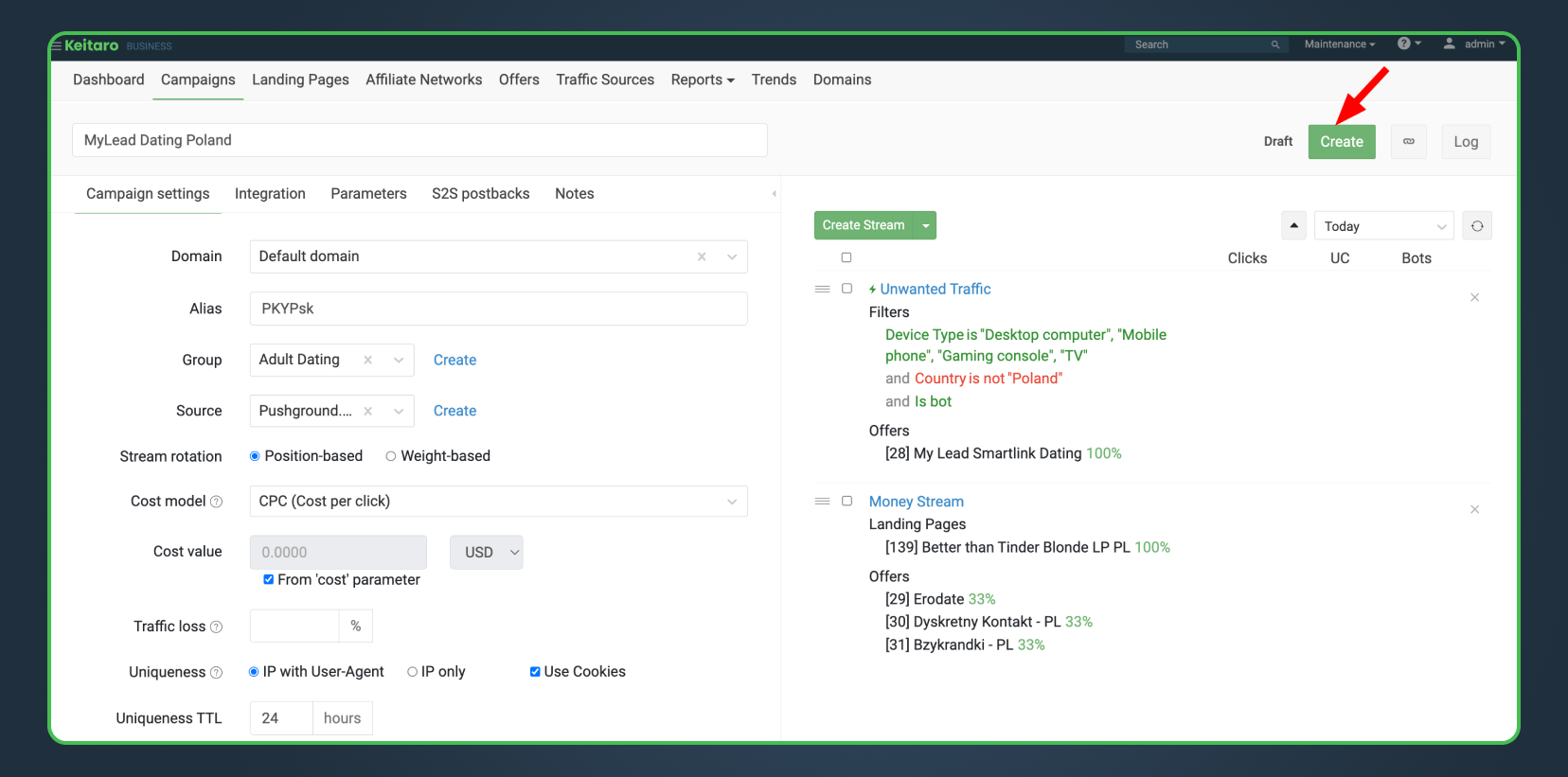The width and height of the screenshot is (1568, 777).
Task: Check the Unwanted Traffic stream checkbox
Action: pos(846,289)
